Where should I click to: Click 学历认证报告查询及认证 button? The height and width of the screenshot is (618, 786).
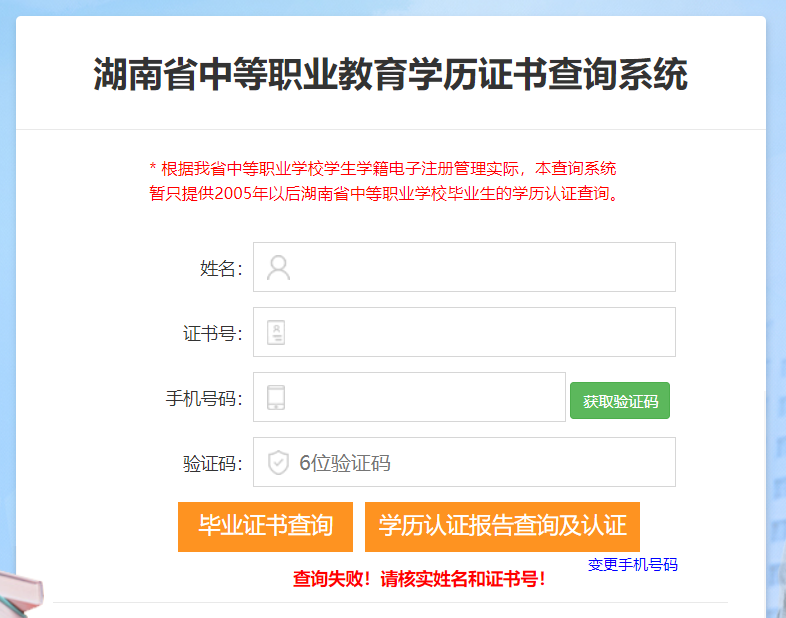point(502,527)
